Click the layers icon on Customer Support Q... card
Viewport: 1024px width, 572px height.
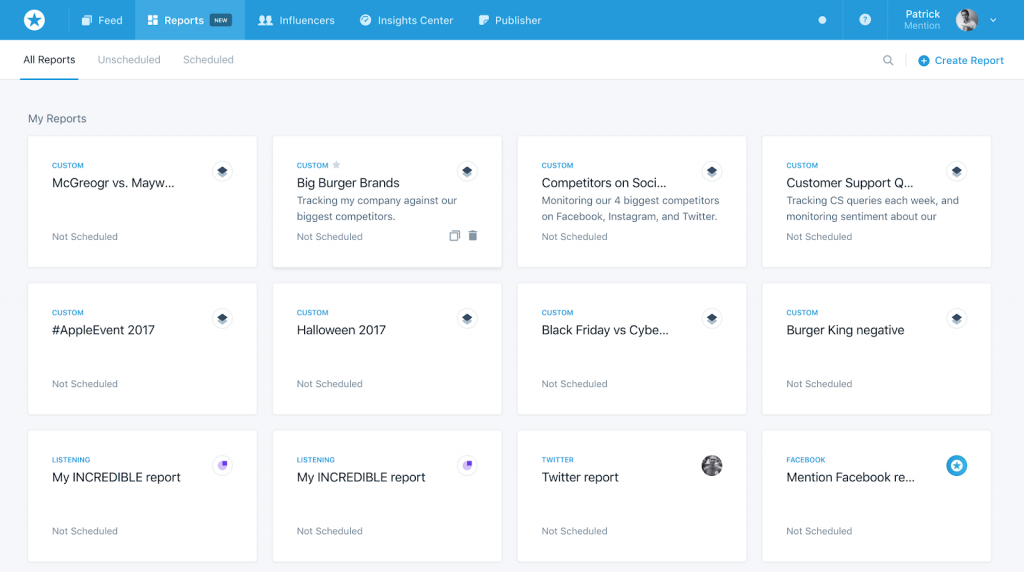pyautogui.click(x=957, y=171)
